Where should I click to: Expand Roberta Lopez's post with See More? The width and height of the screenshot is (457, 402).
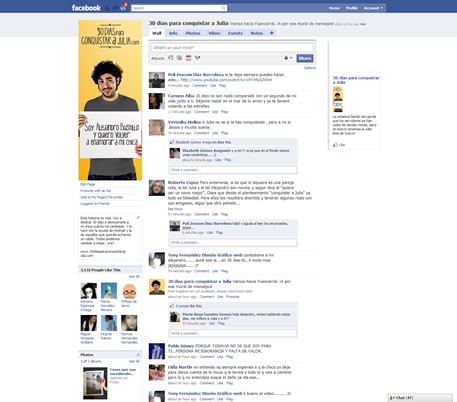pyautogui.click(x=175, y=209)
